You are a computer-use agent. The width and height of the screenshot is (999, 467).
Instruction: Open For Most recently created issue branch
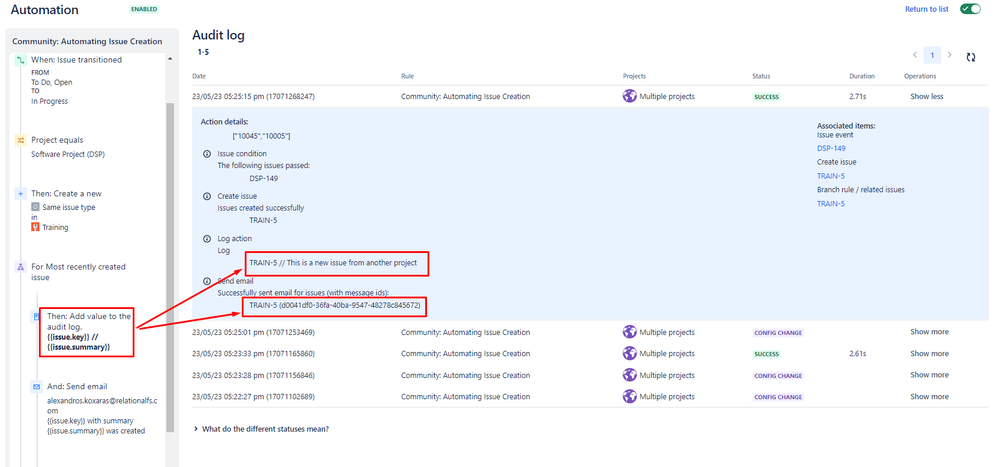tap(78, 272)
